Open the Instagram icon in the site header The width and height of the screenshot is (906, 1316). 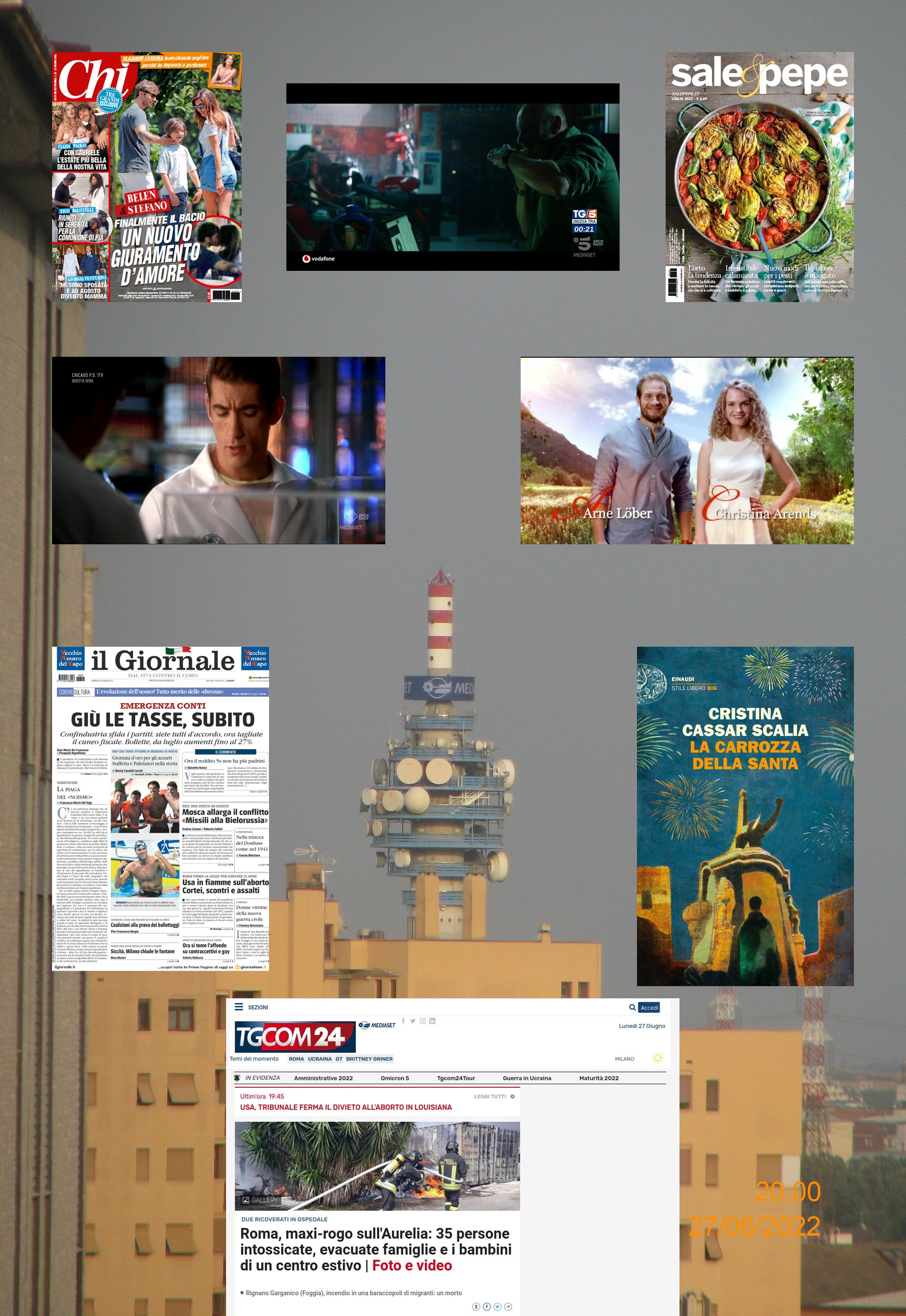(x=422, y=1021)
